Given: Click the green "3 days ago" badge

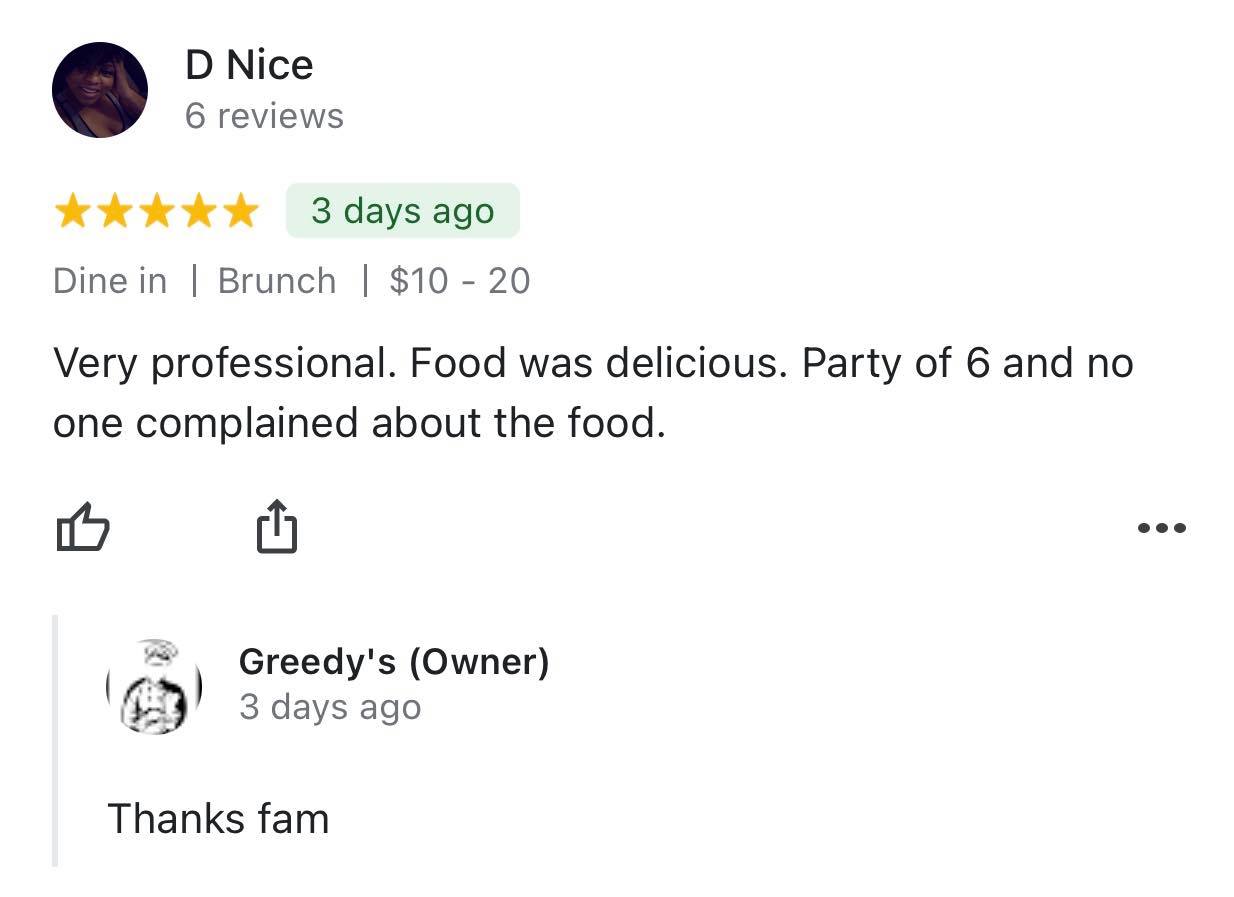Looking at the screenshot, I should click(x=402, y=211).
